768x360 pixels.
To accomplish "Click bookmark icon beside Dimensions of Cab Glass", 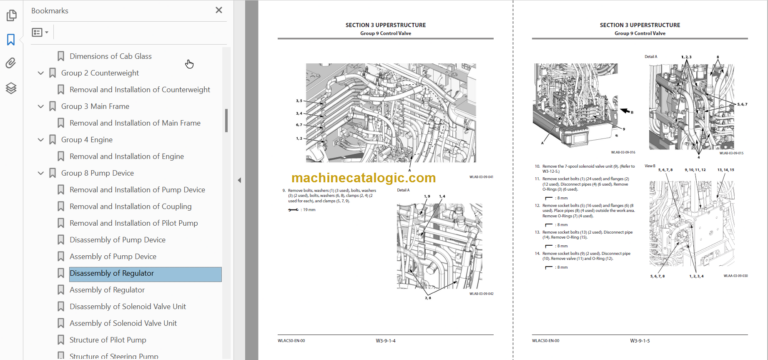I will pyautogui.click(x=61, y=56).
